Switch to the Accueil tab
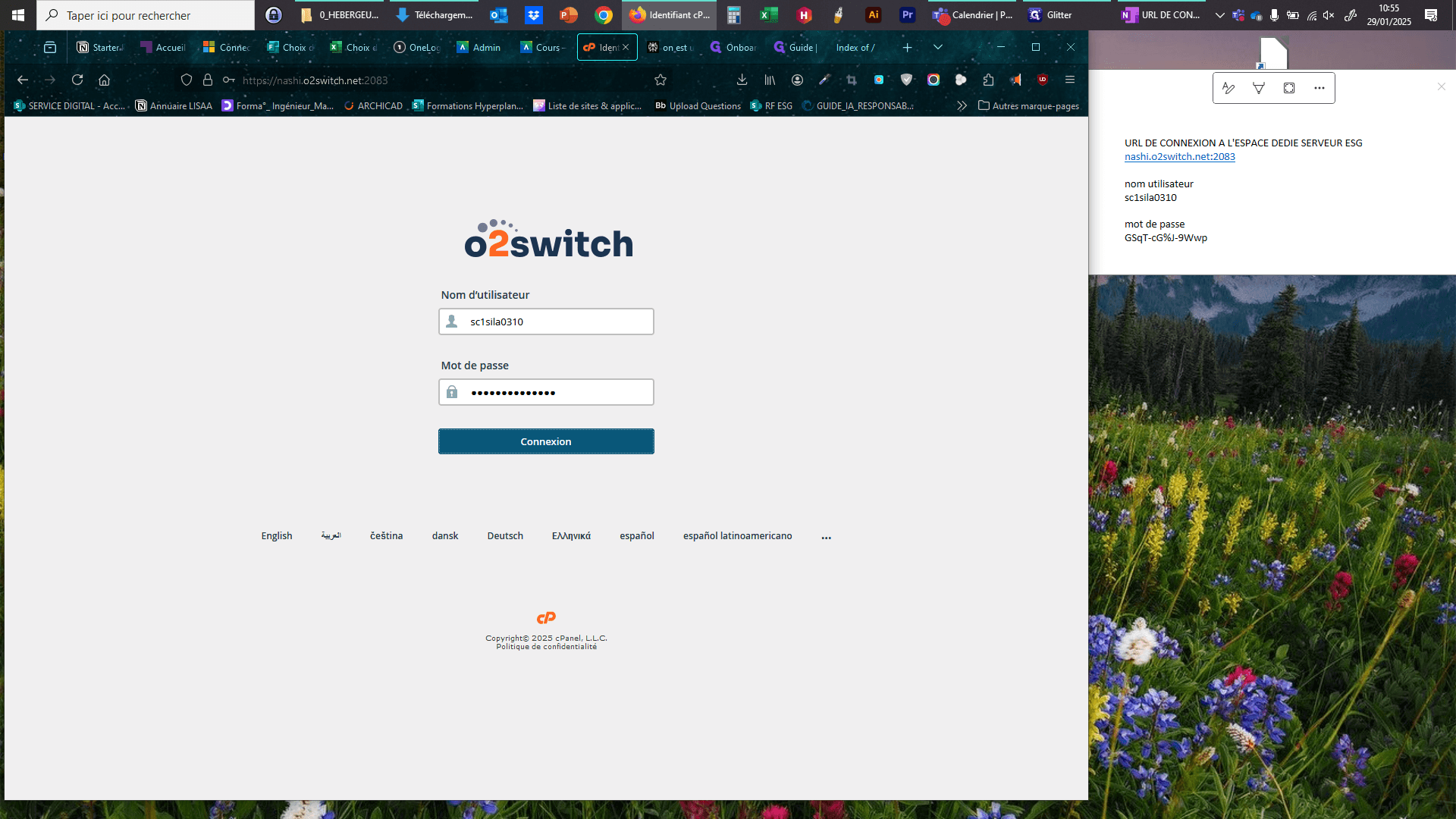1456x819 pixels. pyautogui.click(x=163, y=47)
